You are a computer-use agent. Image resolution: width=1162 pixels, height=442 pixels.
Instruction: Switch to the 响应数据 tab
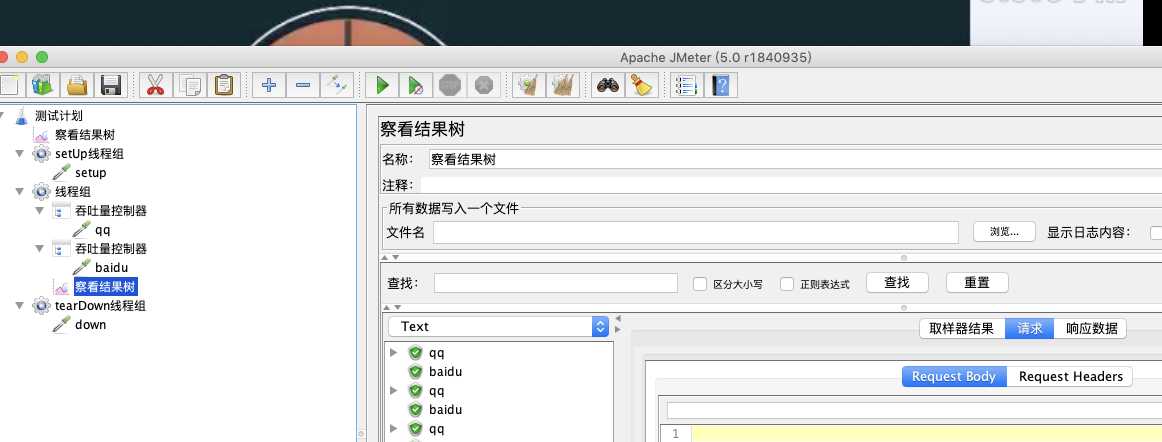click(x=1090, y=329)
